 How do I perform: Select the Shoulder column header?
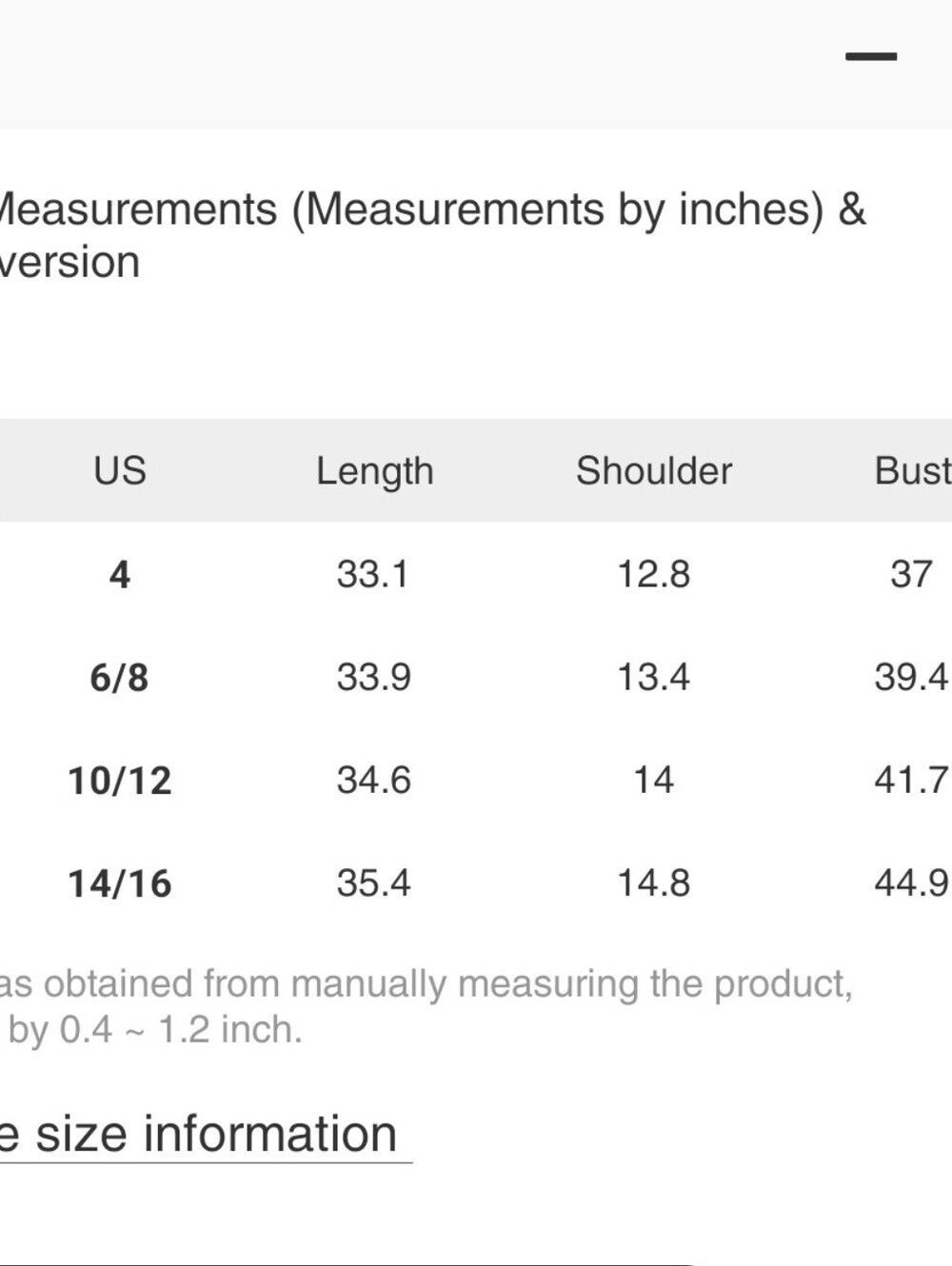click(654, 470)
